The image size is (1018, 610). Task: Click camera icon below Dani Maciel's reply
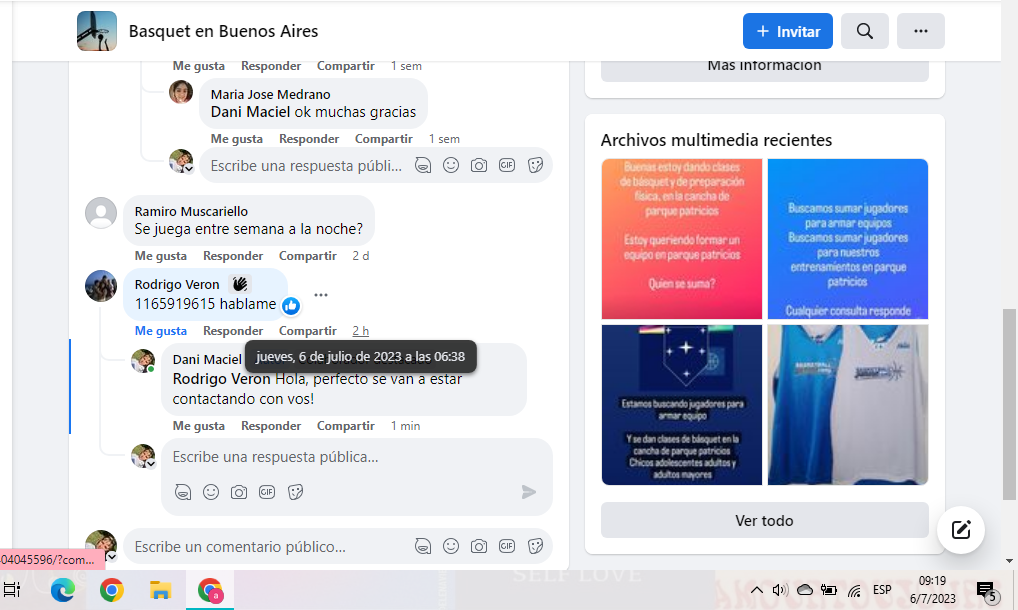pyautogui.click(x=239, y=492)
